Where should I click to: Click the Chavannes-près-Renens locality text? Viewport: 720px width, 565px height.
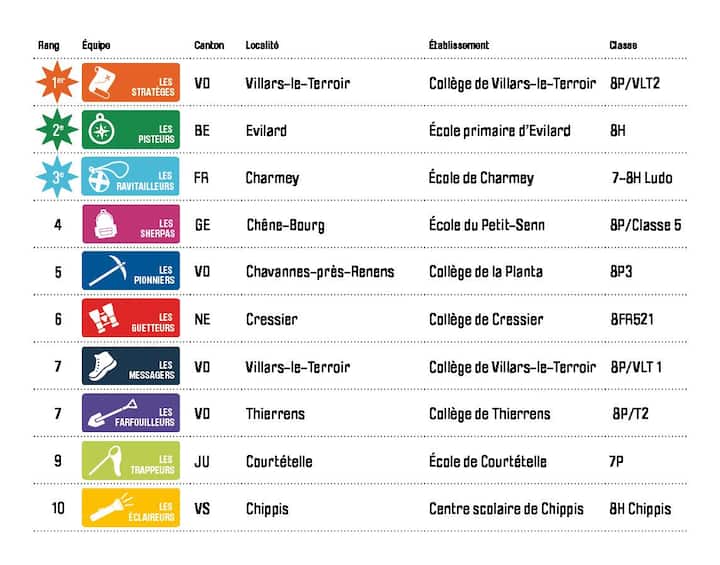click(320, 272)
